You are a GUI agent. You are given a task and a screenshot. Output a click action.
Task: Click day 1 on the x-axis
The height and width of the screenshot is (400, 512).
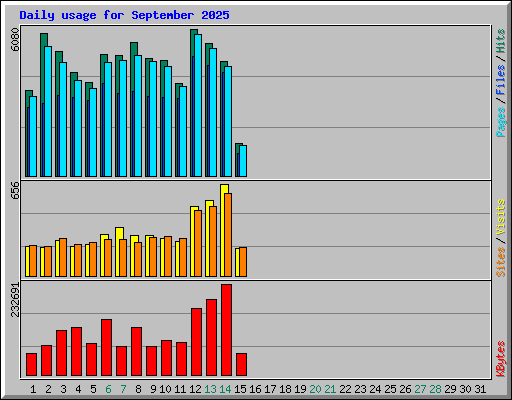33,389
